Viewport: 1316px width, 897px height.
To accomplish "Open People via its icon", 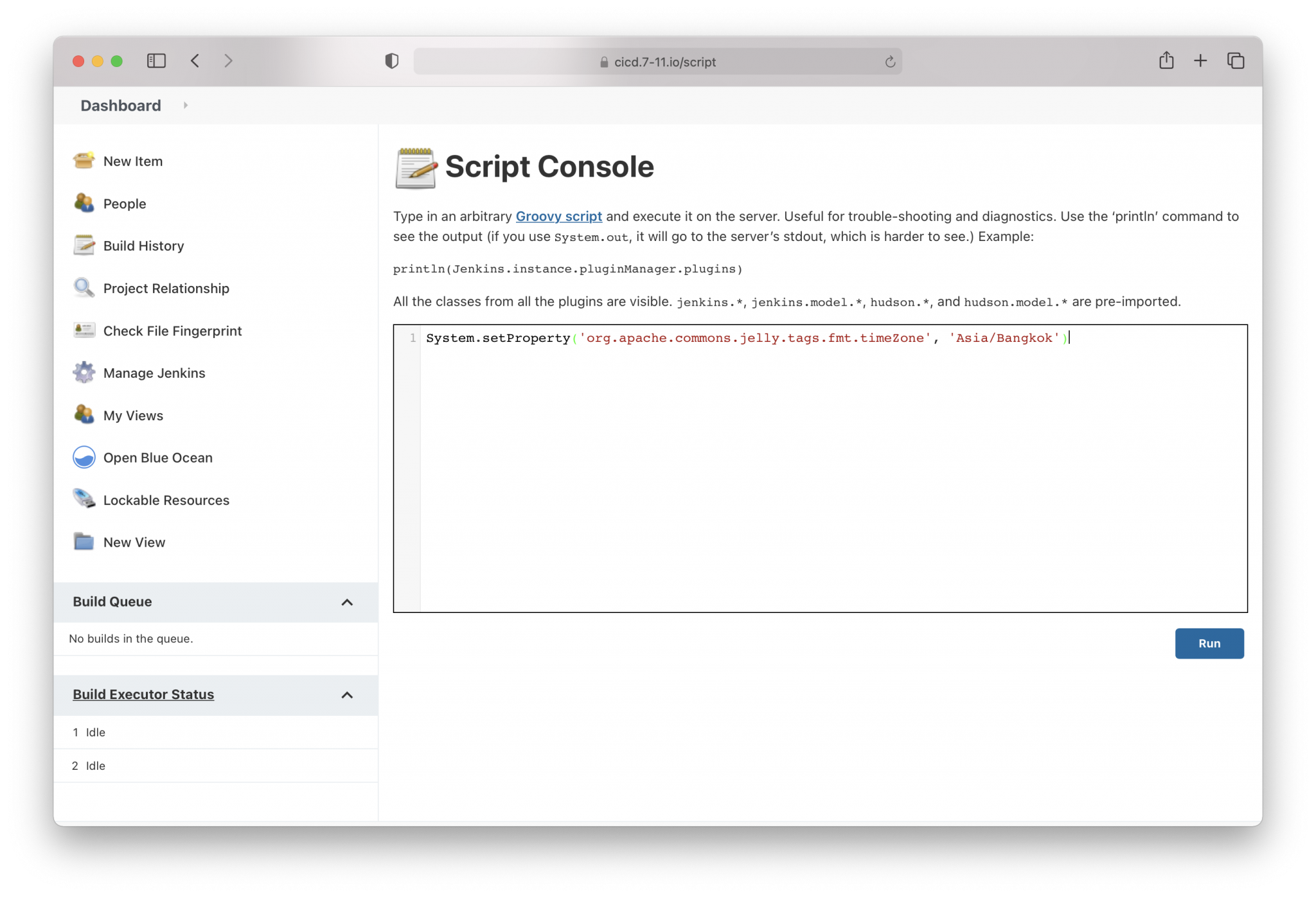I will [x=84, y=203].
